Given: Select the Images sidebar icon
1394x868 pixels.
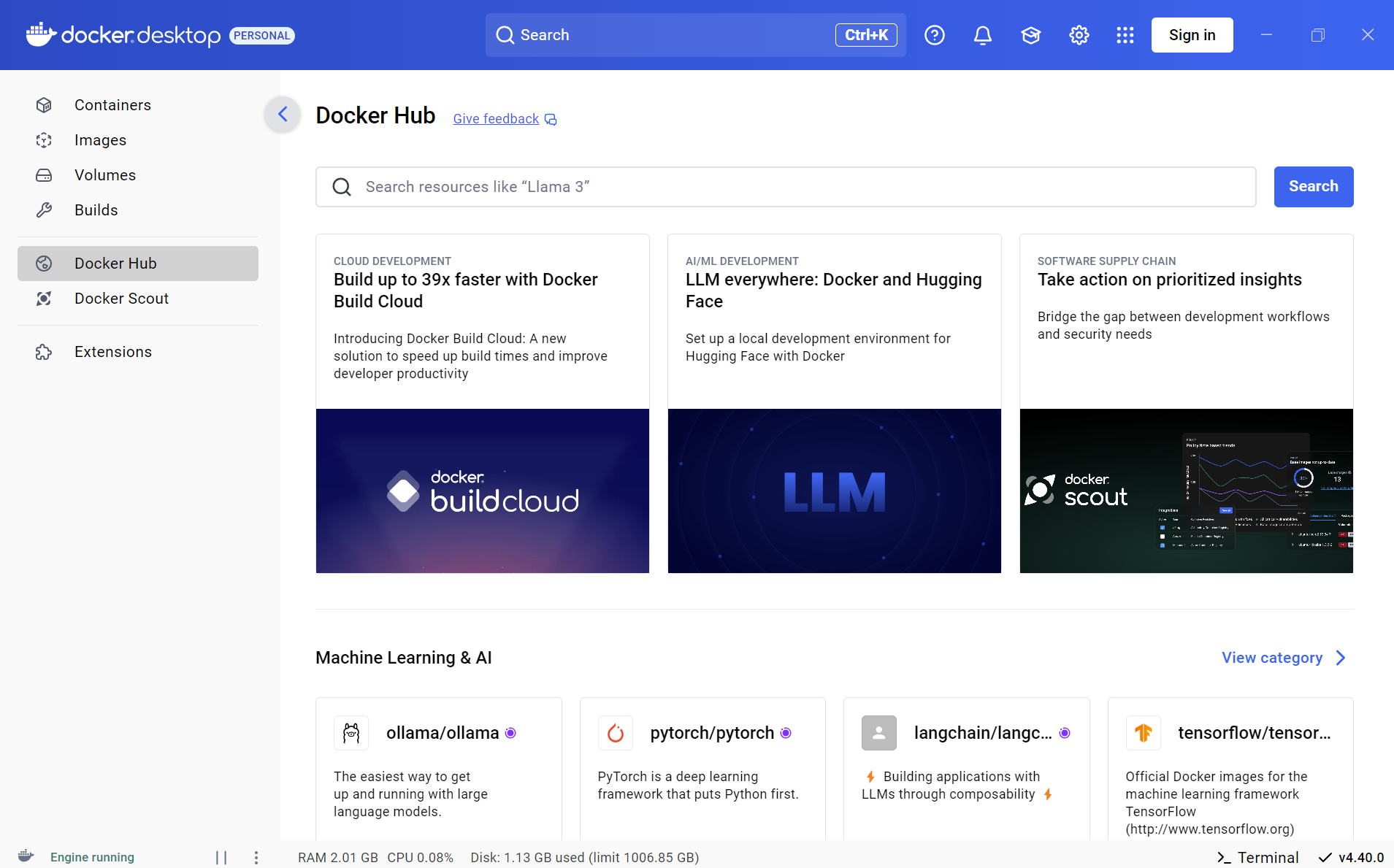Looking at the screenshot, I should (x=44, y=139).
